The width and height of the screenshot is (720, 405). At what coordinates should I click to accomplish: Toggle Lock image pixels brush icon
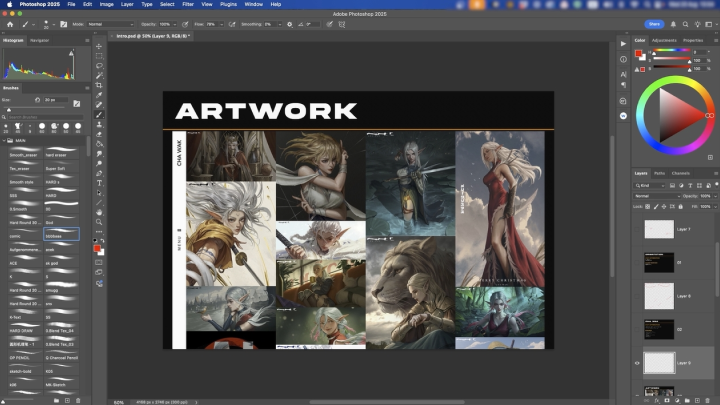pyautogui.click(x=656, y=207)
